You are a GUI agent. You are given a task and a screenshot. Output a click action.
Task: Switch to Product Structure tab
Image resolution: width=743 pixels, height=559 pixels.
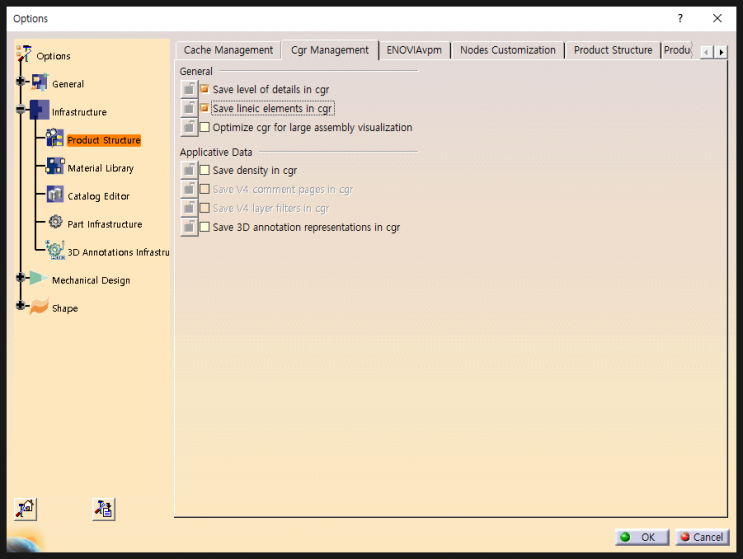[x=613, y=50]
